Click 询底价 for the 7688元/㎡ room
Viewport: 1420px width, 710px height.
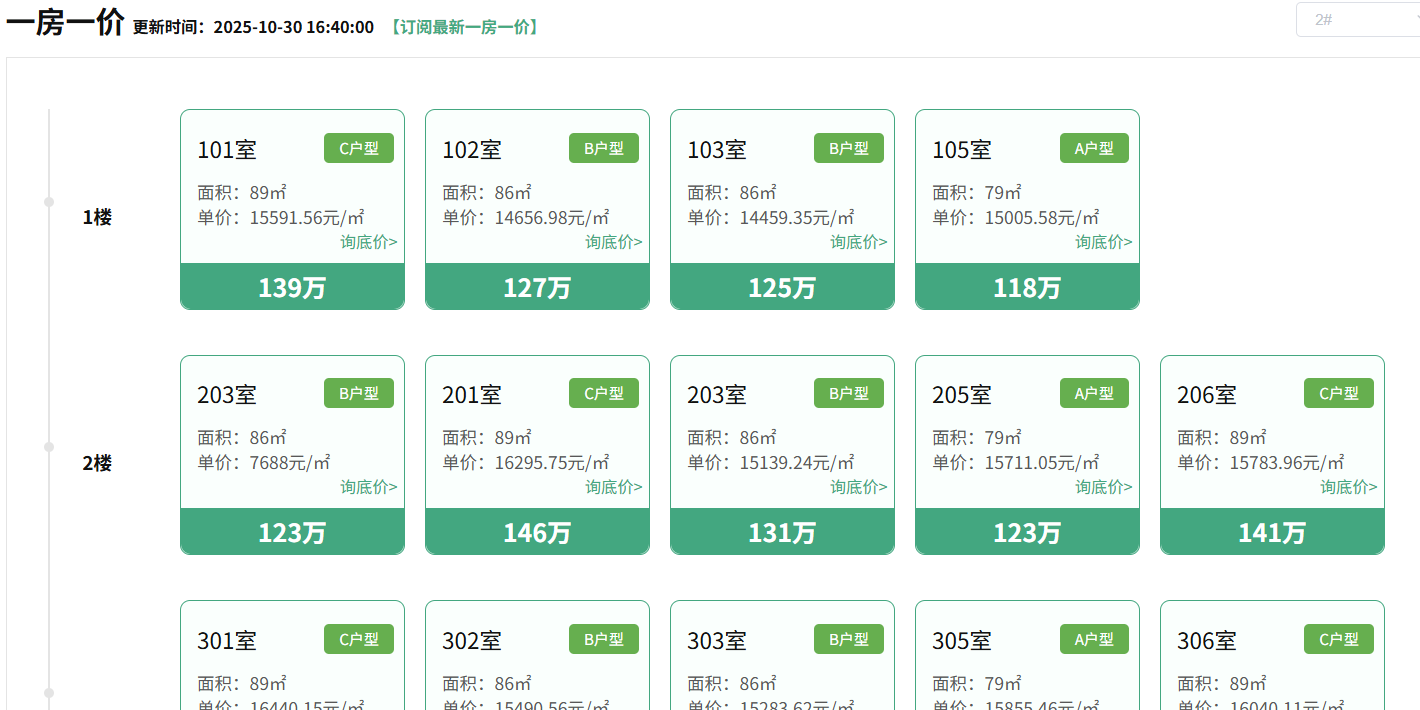tap(368, 487)
